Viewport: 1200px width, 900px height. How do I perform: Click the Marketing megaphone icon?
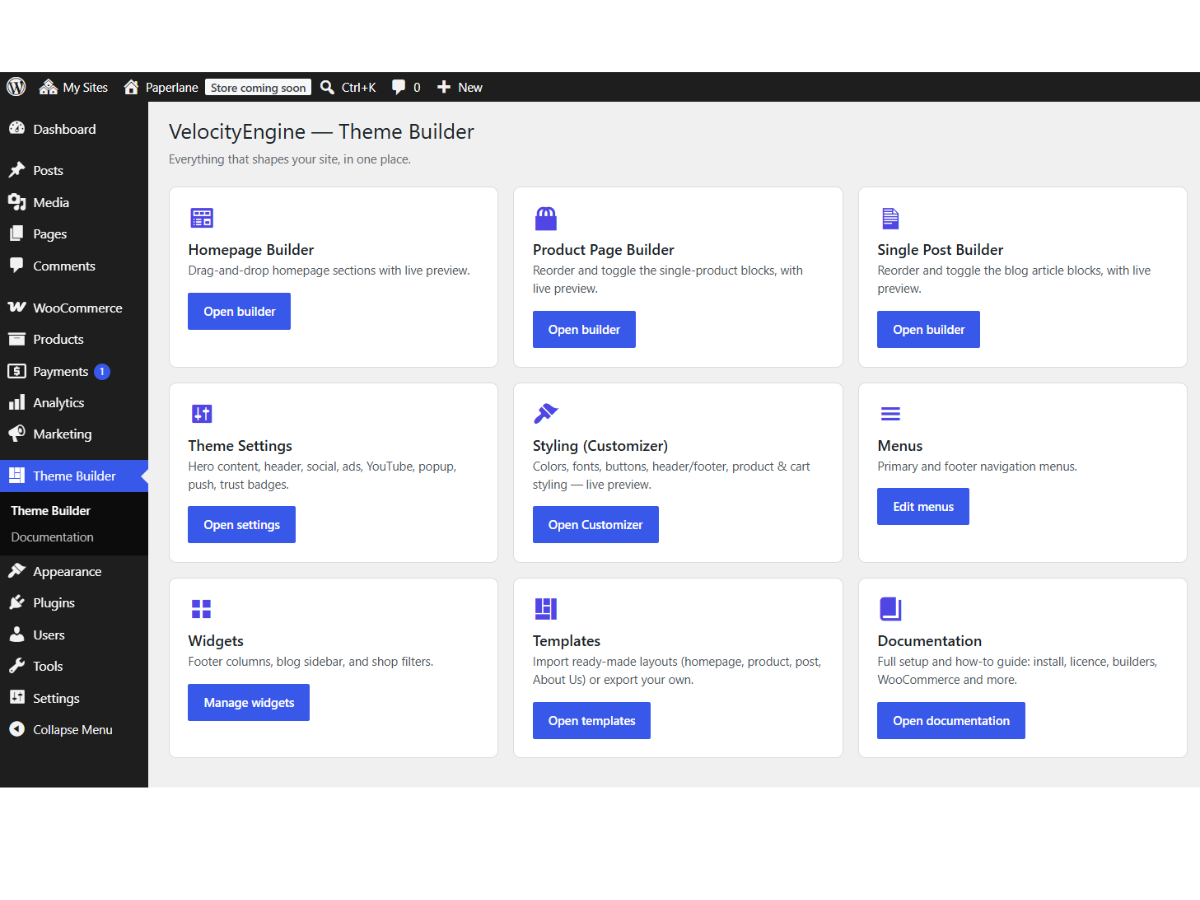click(16, 434)
